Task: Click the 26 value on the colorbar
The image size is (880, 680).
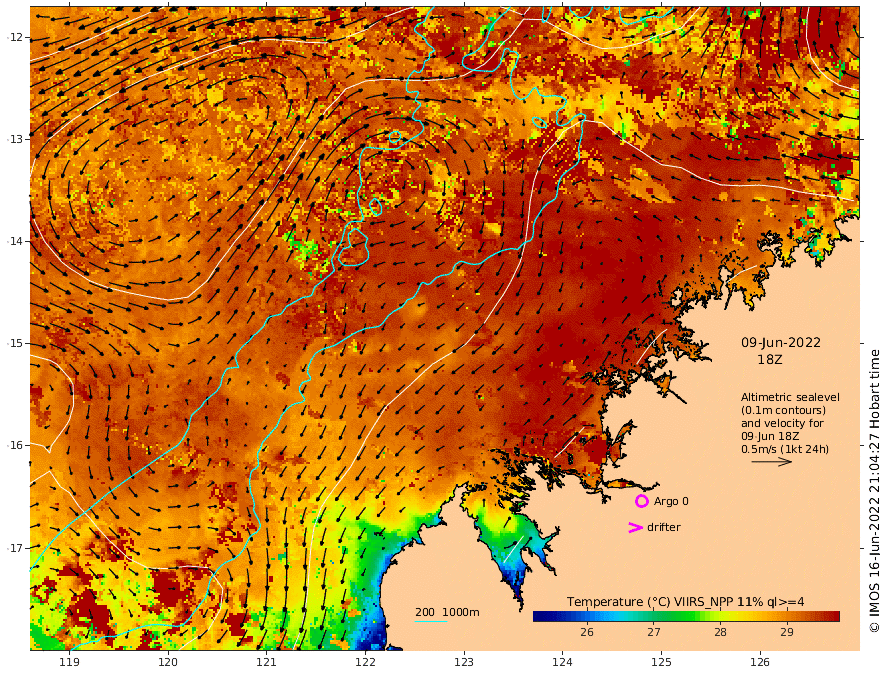Action: [586, 632]
